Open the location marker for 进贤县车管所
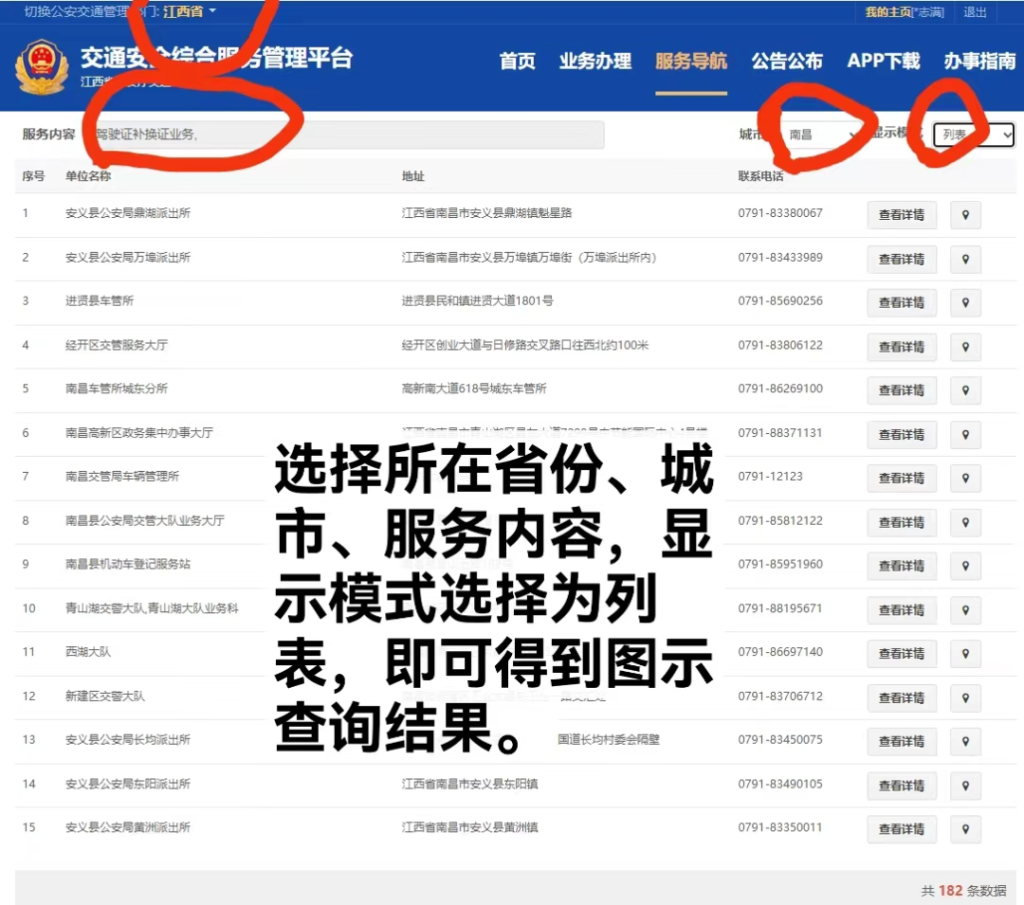The width and height of the screenshot is (1024, 905). click(x=965, y=302)
